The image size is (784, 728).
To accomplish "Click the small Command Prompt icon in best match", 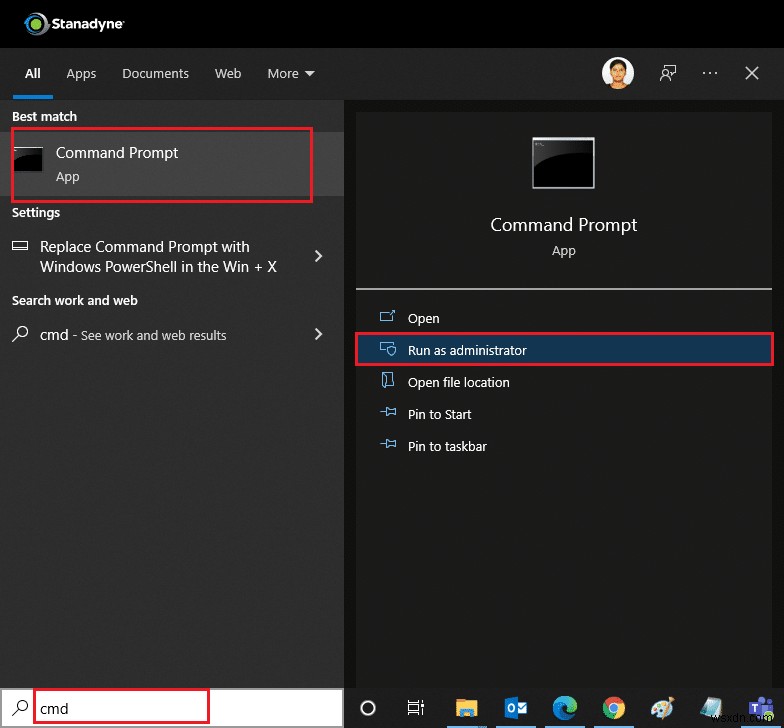I will (28, 159).
